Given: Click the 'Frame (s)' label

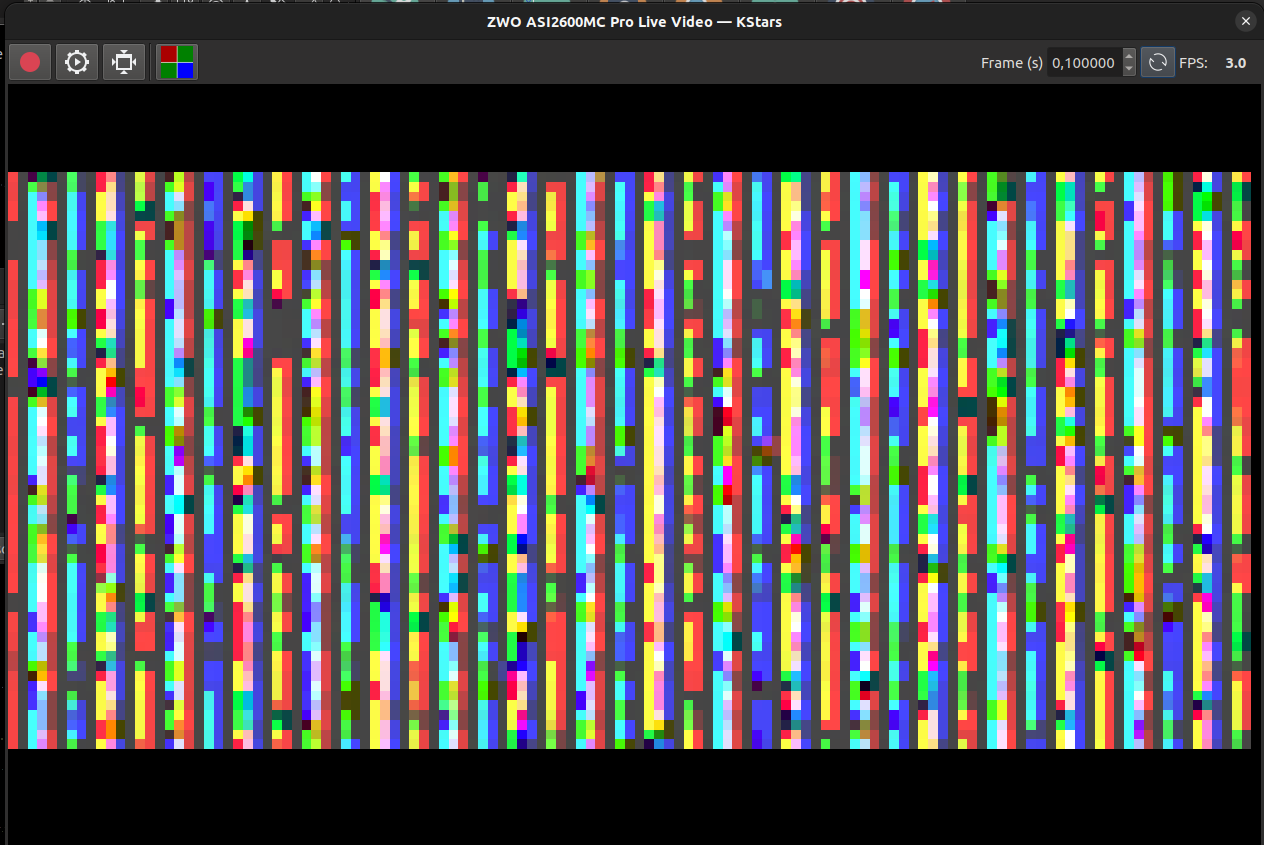Looking at the screenshot, I should tap(1012, 63).
